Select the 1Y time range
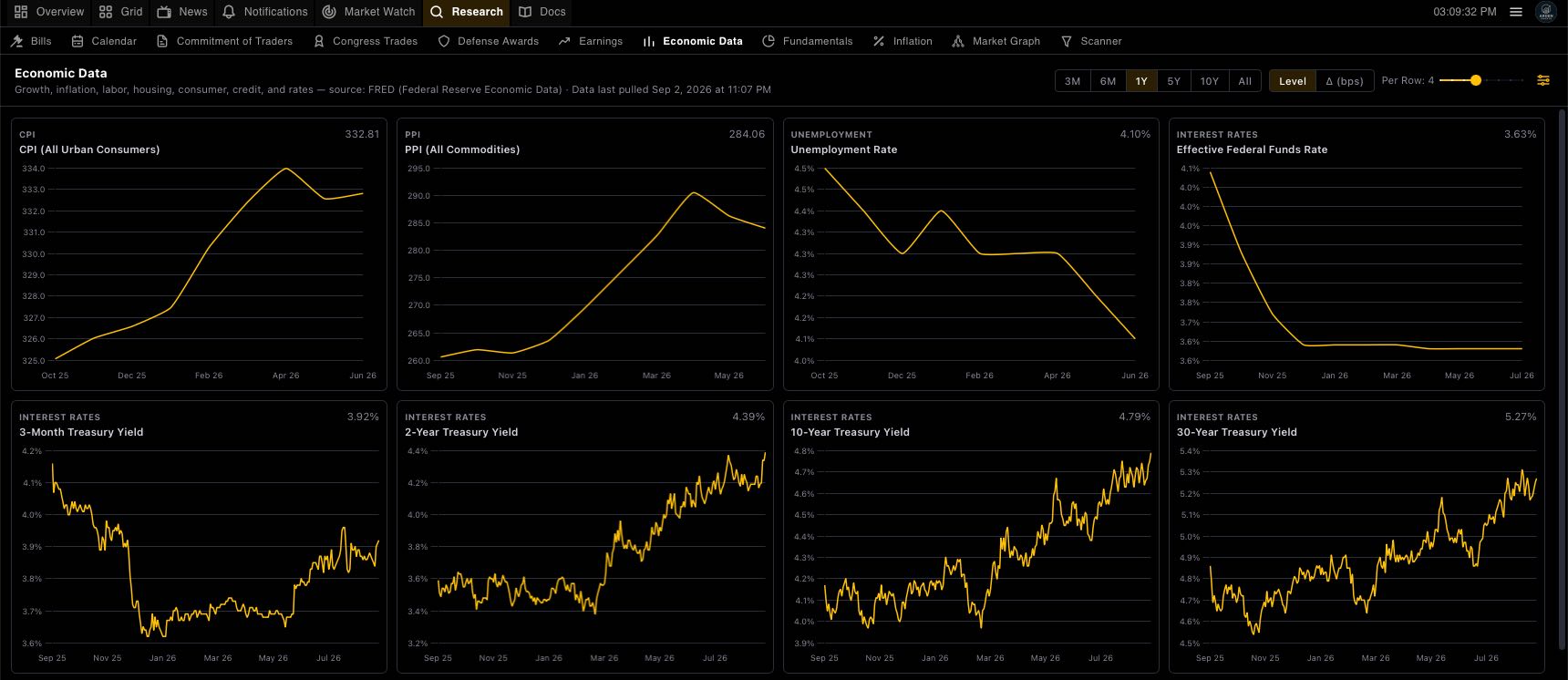1568x680 pixels. point(1141,81)
